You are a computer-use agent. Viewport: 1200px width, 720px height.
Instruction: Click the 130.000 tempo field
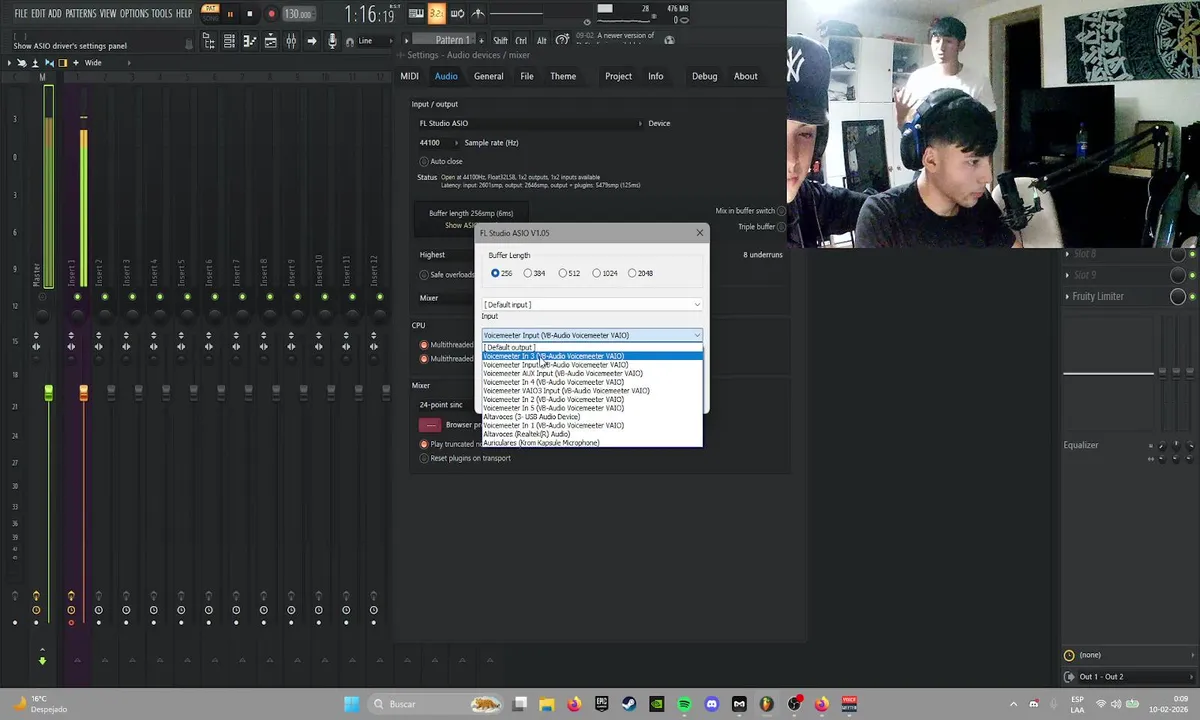[x=297, y=14]
